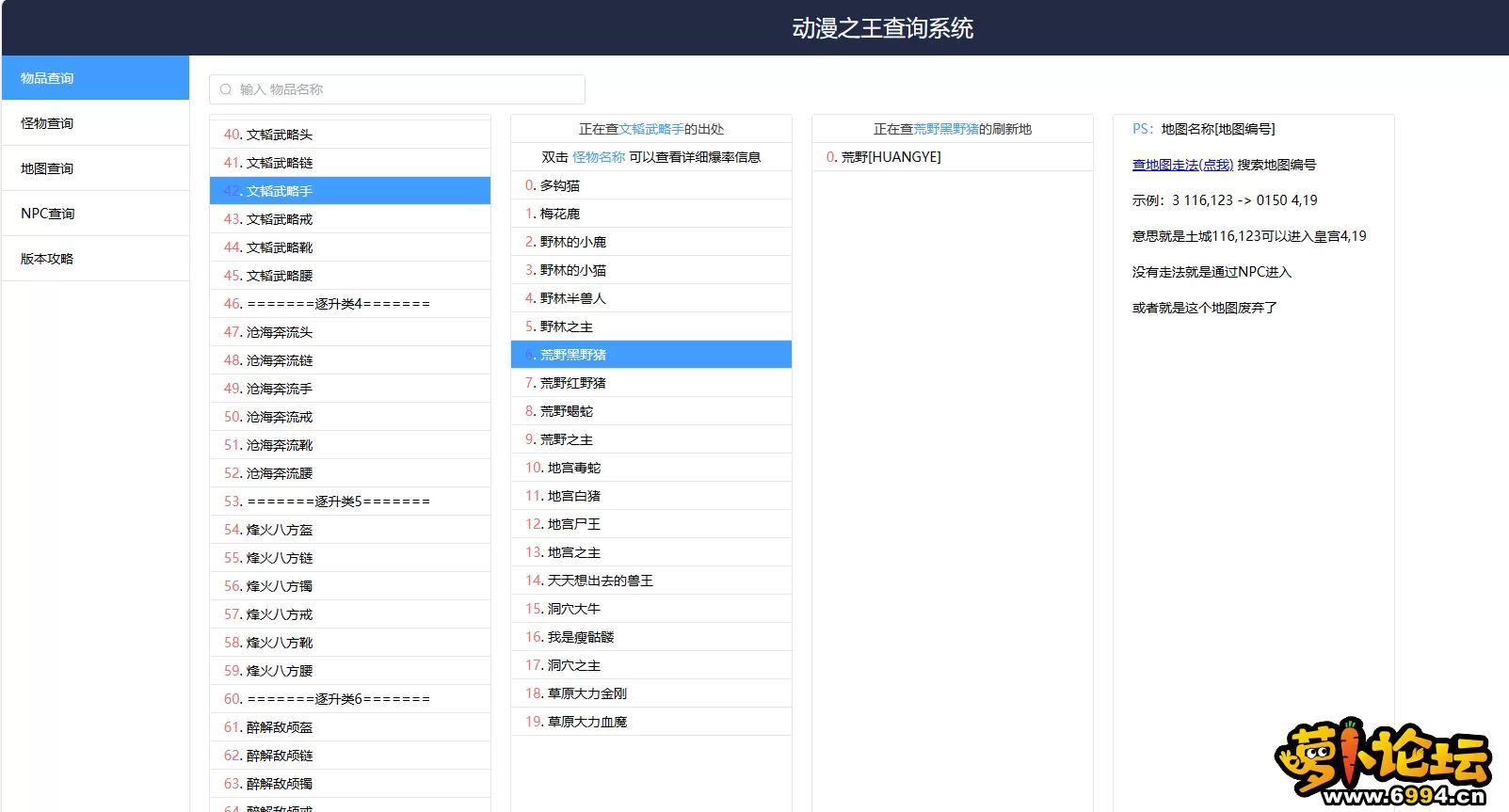The height and width of the screenshot is (812, 1509).
Task: Pick item 50. 沧海奔流戒
Action: (350, 417)
